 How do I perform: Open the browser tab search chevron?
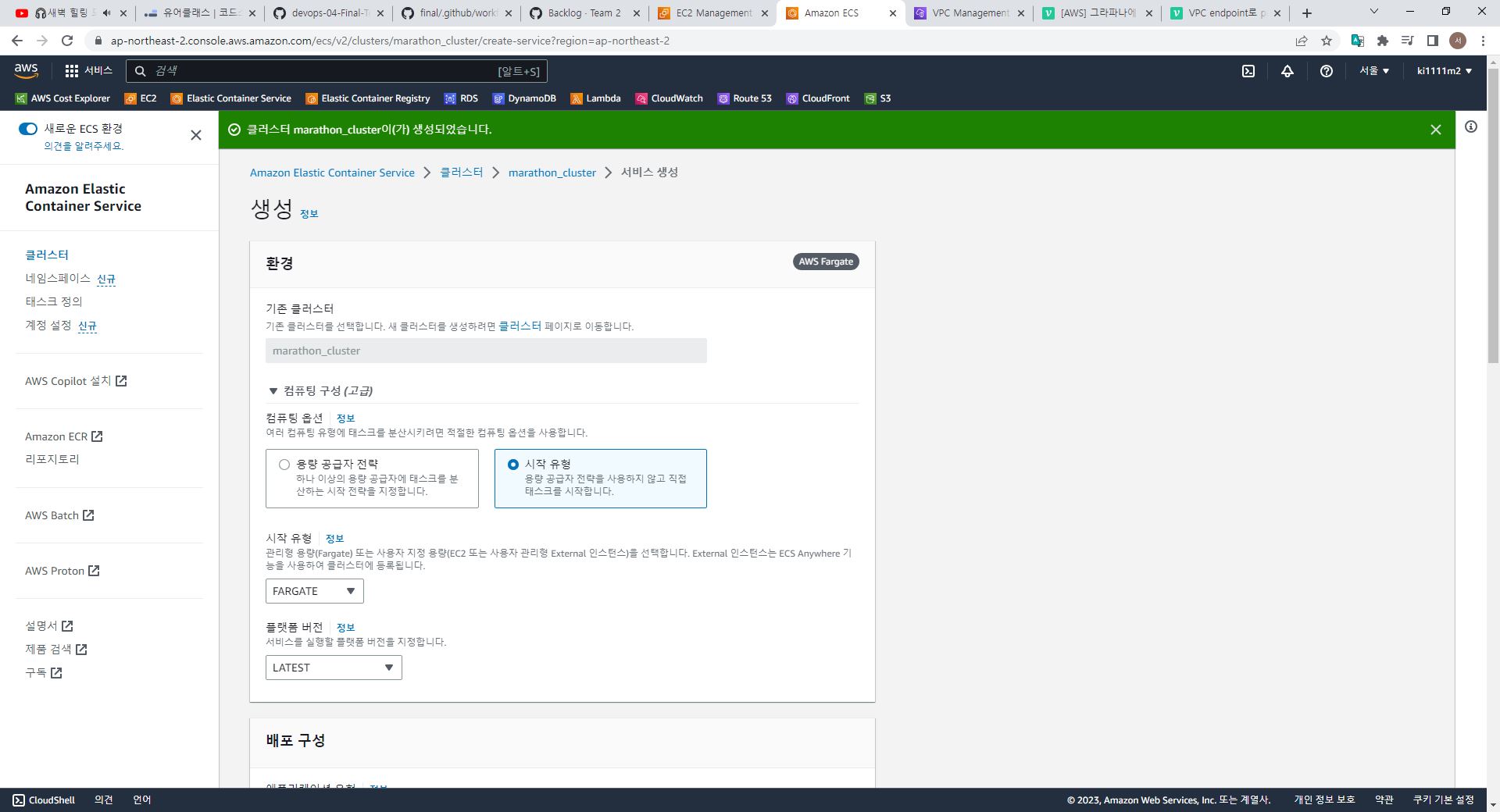coord(1374,12)
